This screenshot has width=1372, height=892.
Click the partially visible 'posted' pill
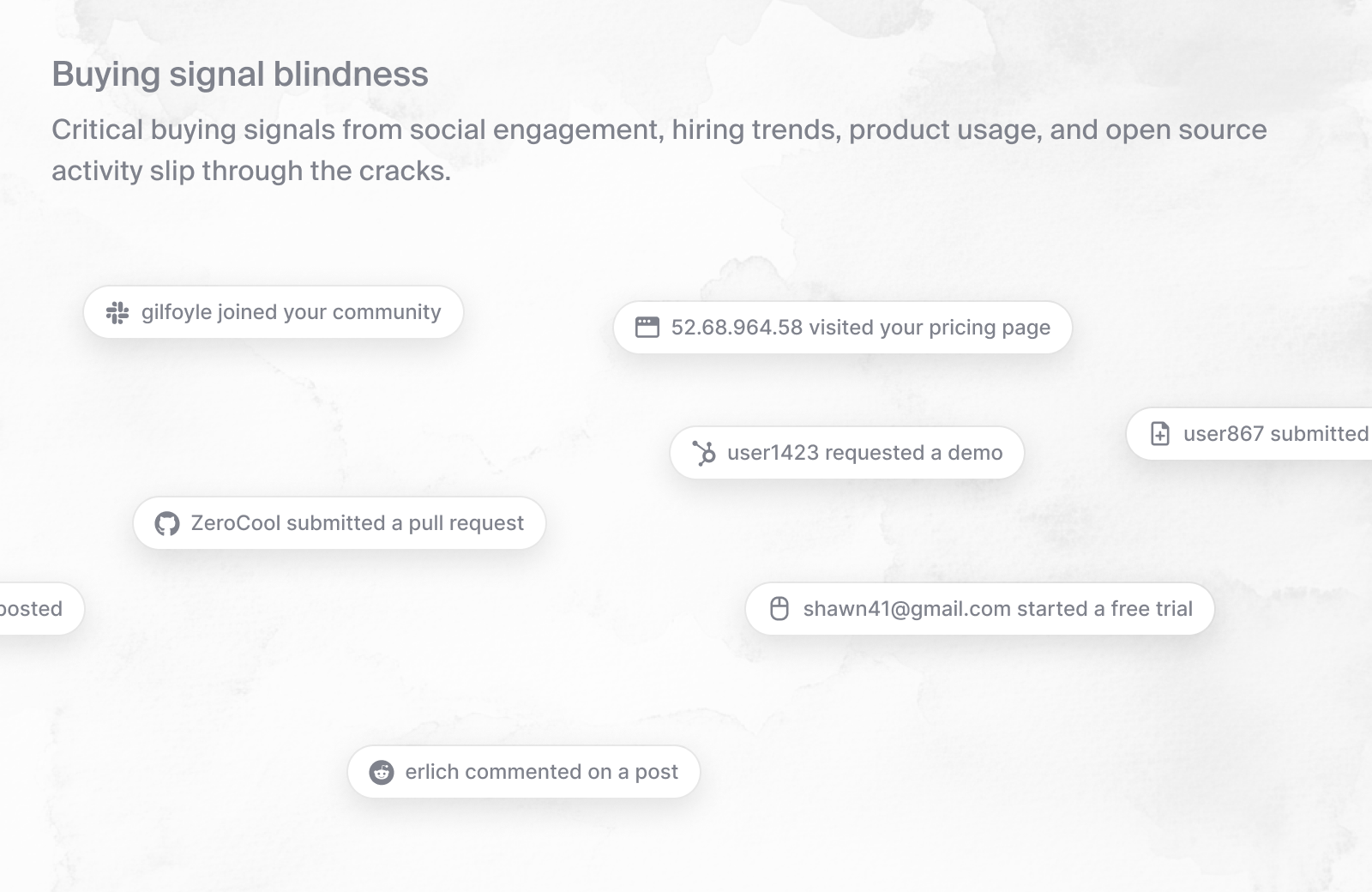click(x=34, y=609)
